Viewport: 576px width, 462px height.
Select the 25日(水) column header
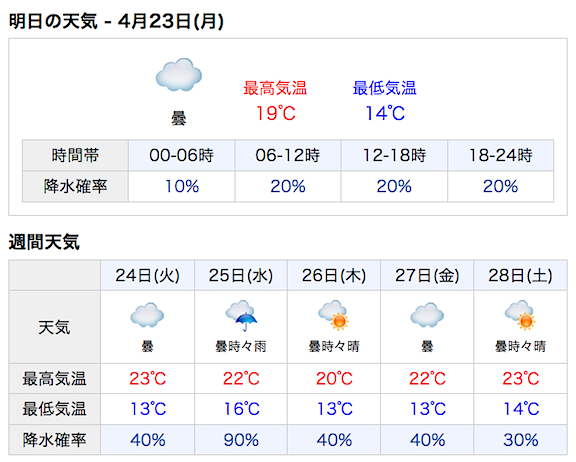pyautogui.click(x=241, y=275)
